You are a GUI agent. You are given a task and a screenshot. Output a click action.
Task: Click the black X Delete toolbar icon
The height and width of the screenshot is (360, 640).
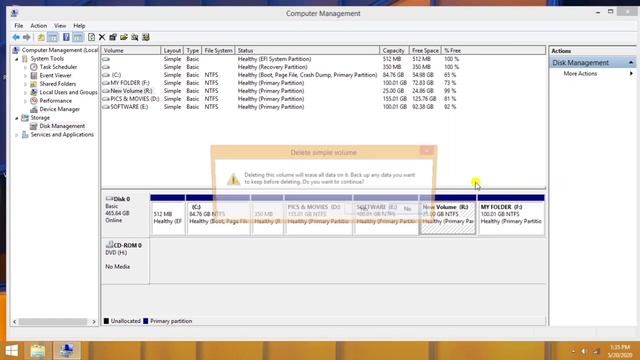(102, 38)
